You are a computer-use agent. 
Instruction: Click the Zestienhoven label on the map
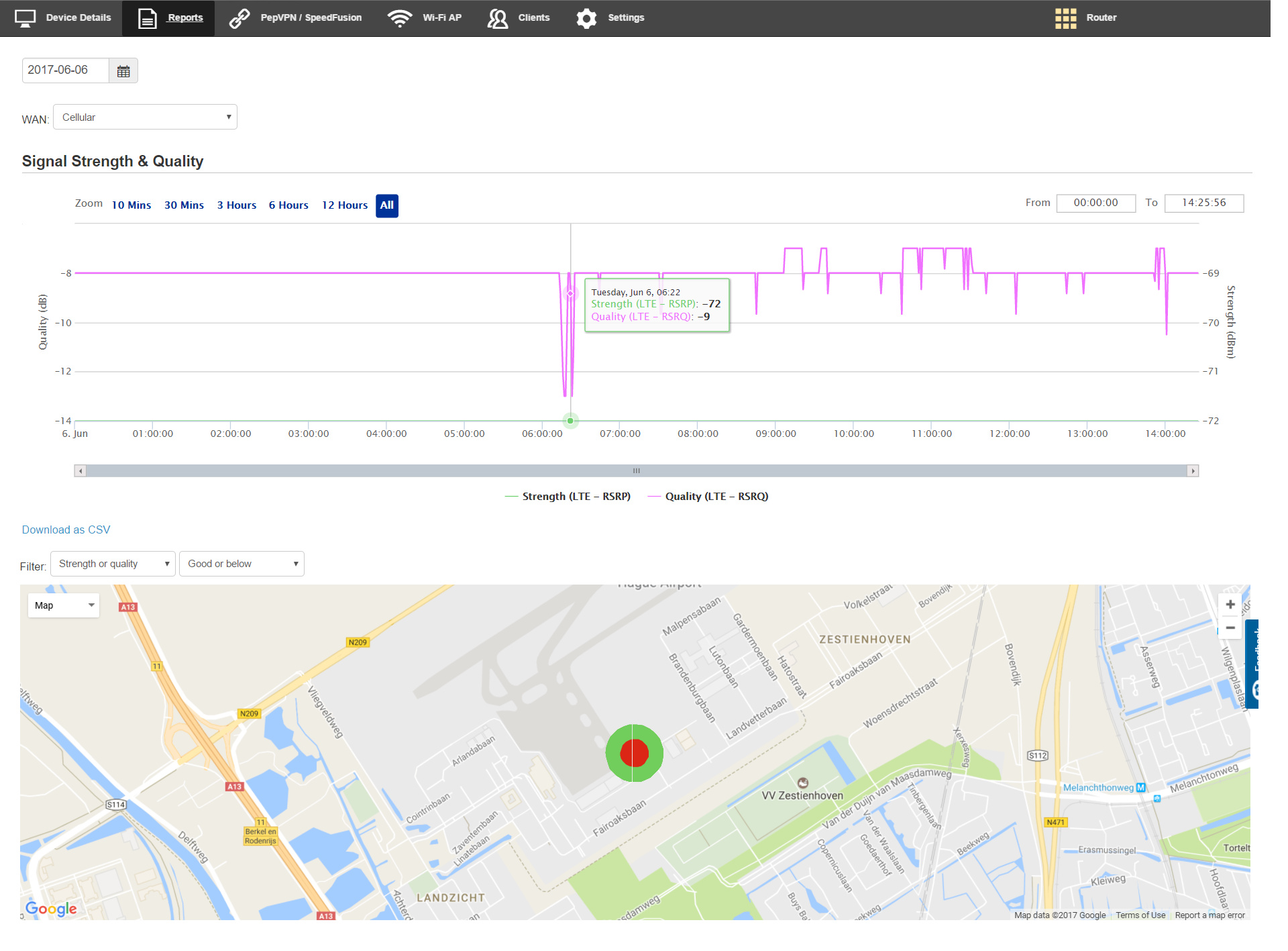865,640
